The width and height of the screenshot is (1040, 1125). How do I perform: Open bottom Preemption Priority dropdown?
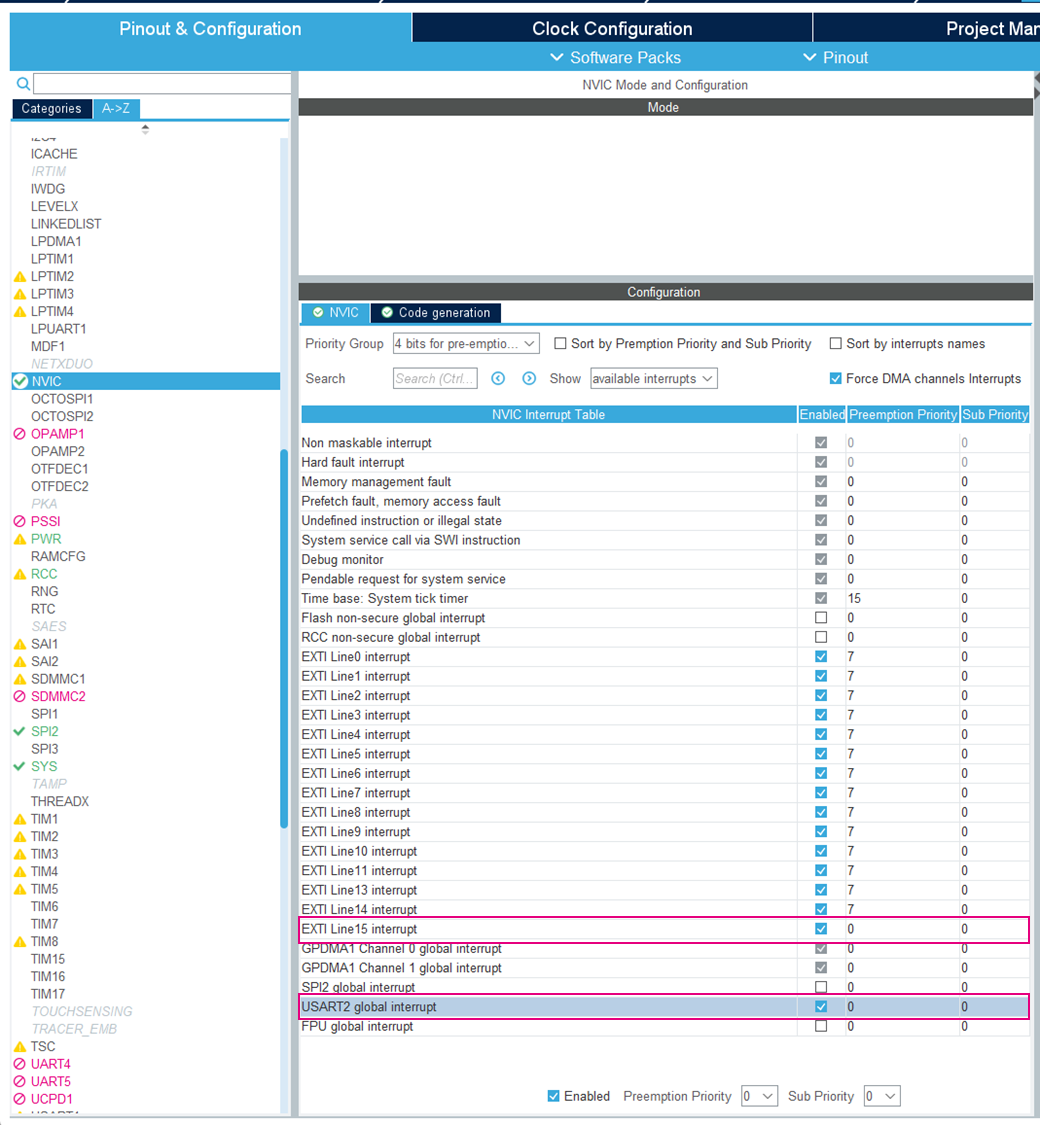click(x=760, y=1096)
